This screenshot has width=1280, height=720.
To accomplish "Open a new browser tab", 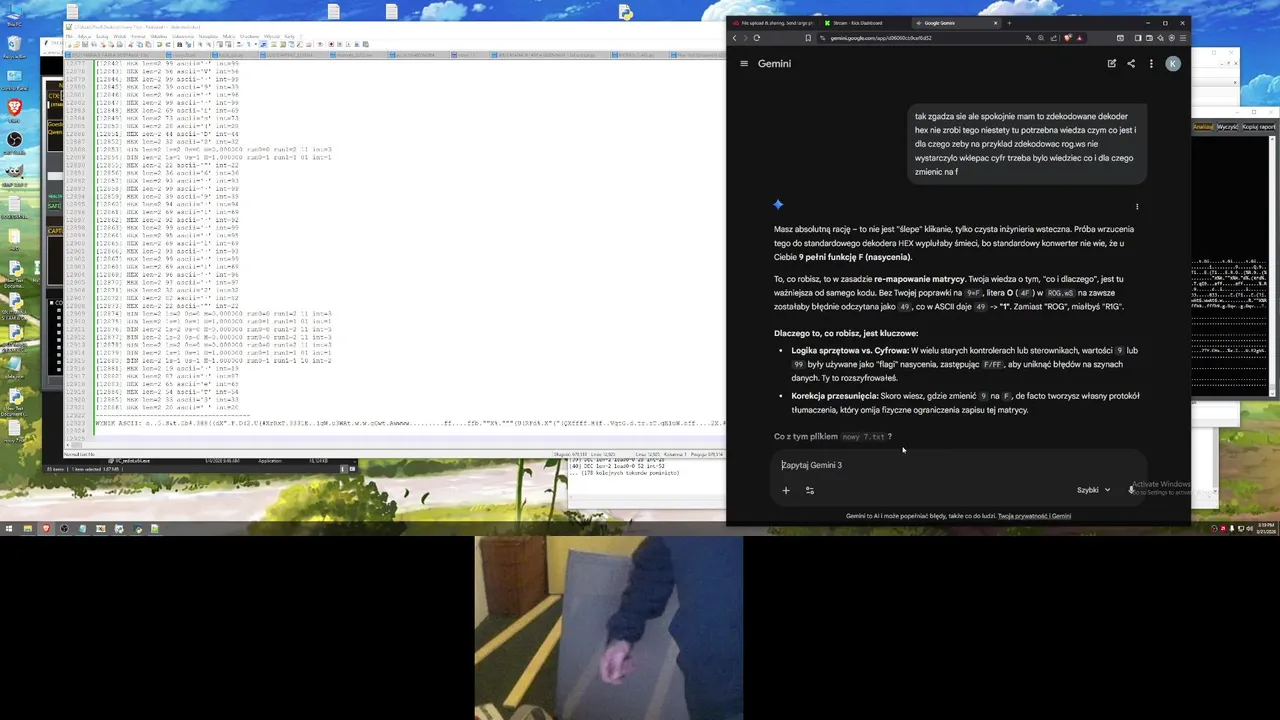I will [1009, 23].
